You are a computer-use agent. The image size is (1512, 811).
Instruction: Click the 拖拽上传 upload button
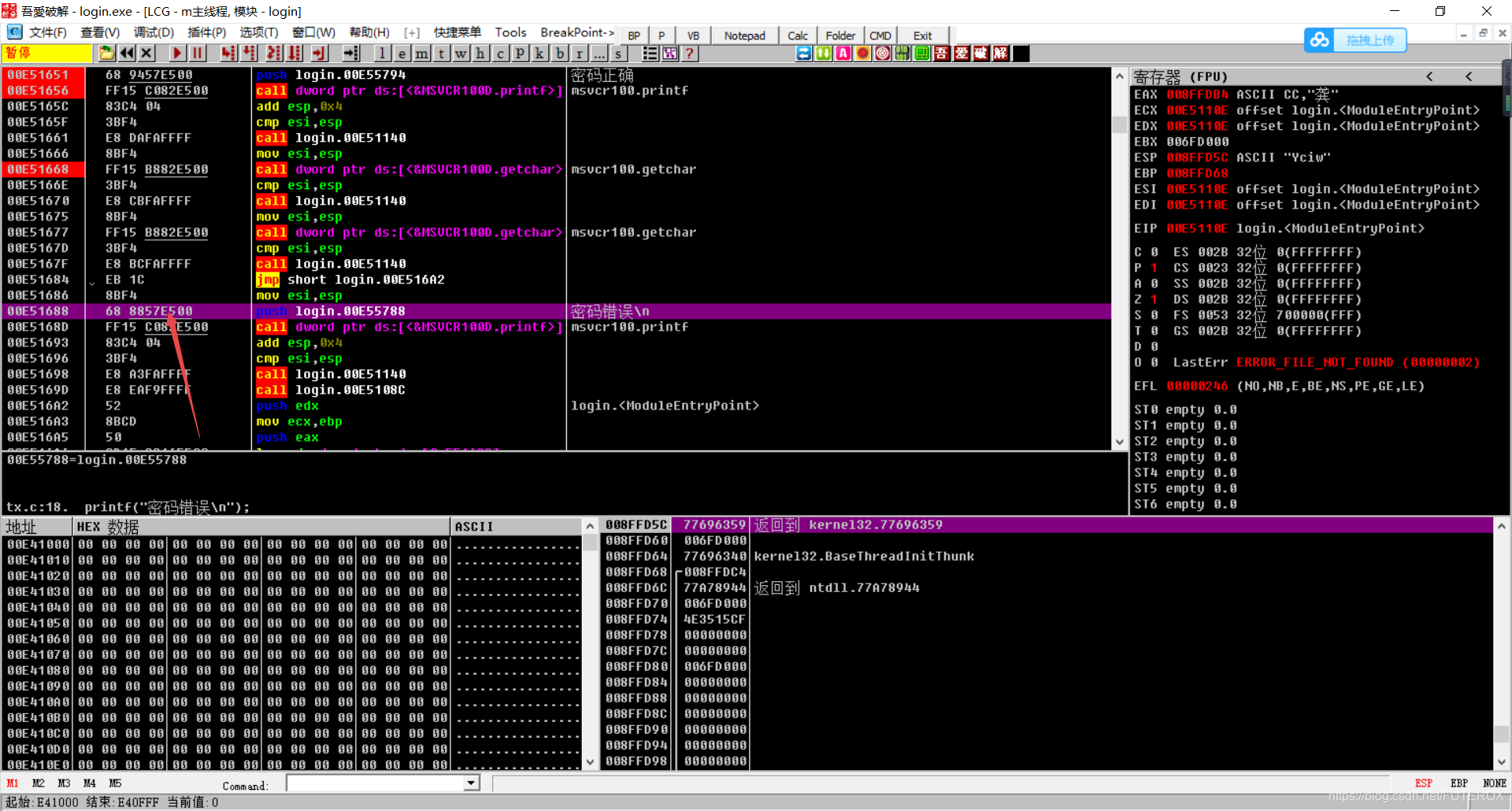[1355, 39]
